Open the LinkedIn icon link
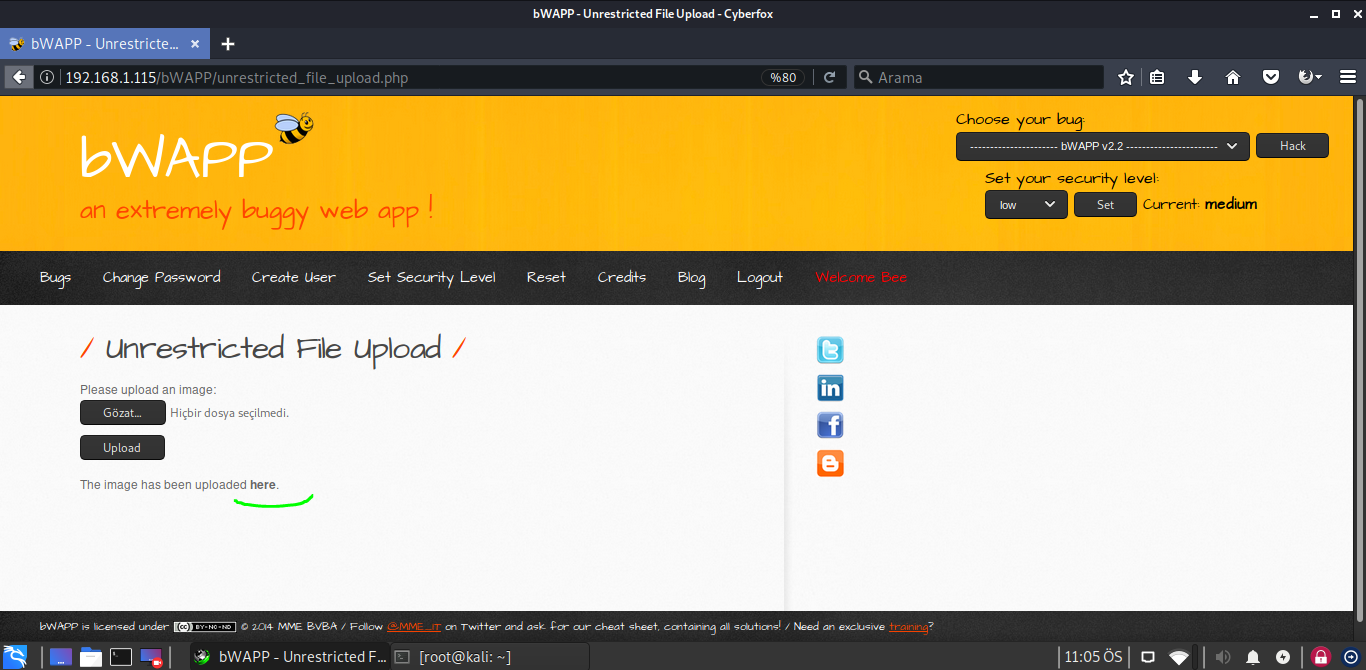The width and height of the screenshot is (1366, 670). pyautogui.click(x=830, y=388)
